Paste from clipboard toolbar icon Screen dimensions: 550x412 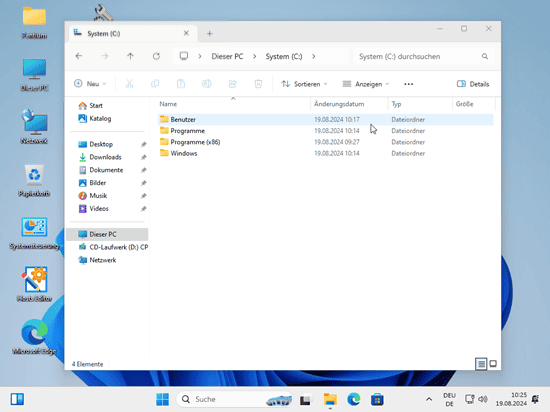tap(181, 84)
